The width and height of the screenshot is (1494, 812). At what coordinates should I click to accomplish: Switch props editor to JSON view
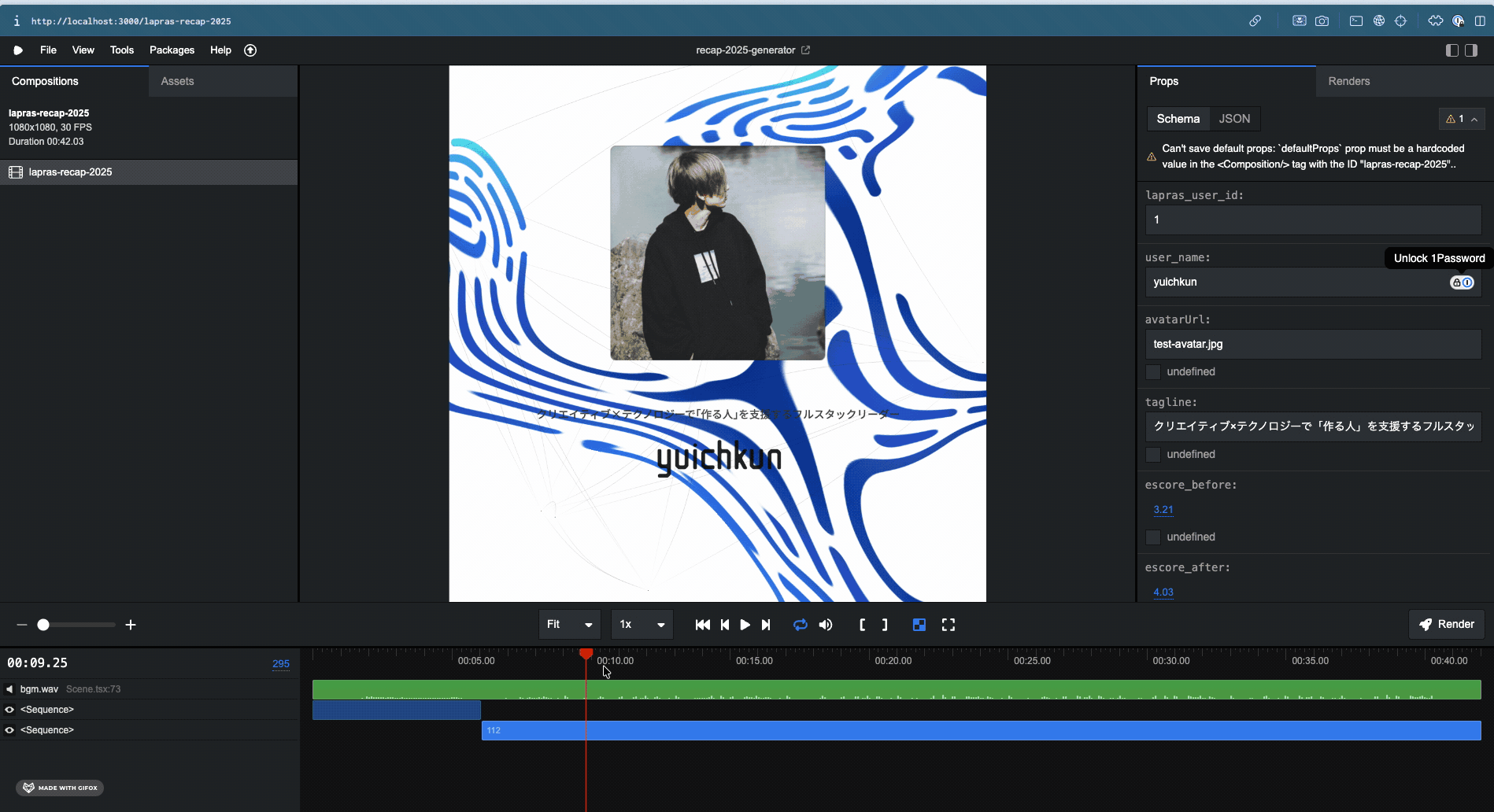coord(1234,119)
